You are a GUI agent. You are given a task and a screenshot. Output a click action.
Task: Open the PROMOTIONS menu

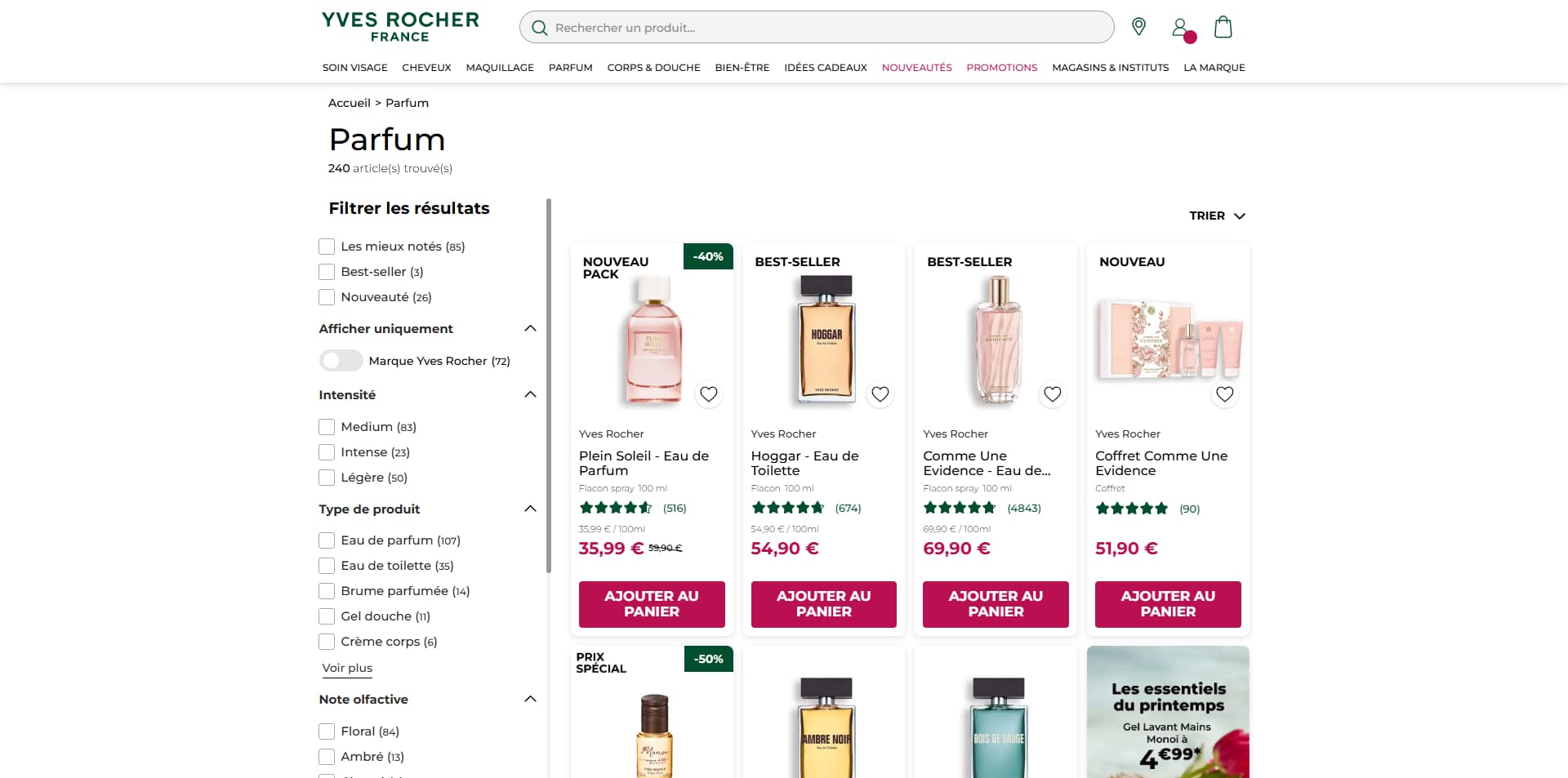[1002, 68]
